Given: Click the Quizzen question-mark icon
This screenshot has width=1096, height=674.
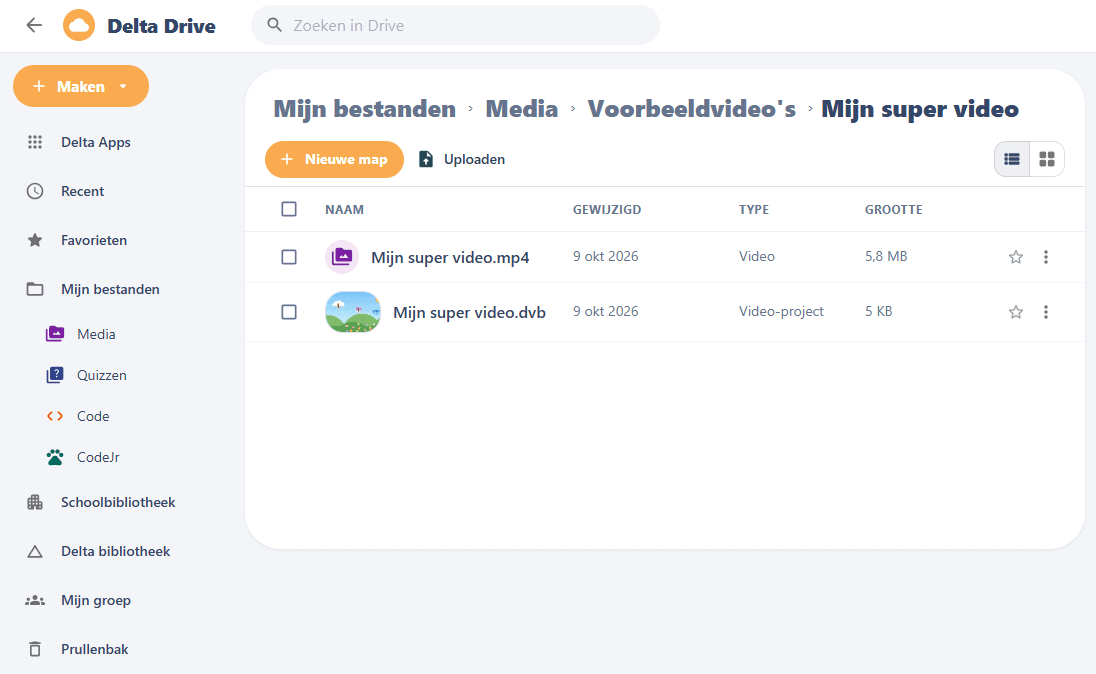Looking at the screenshot, I should (55, 375).
